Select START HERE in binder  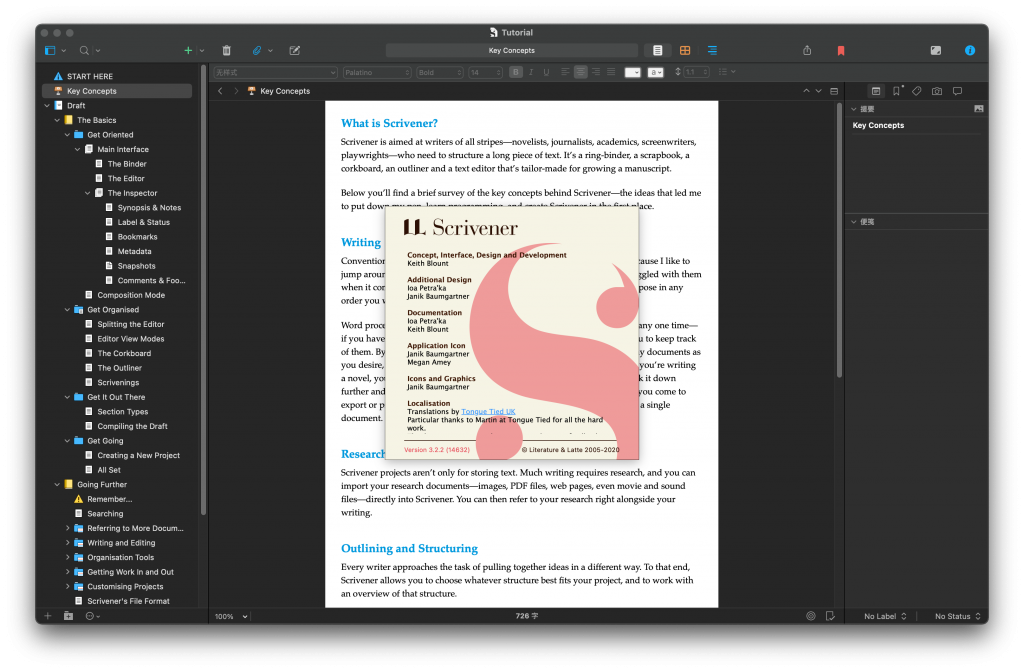point(89,76)
